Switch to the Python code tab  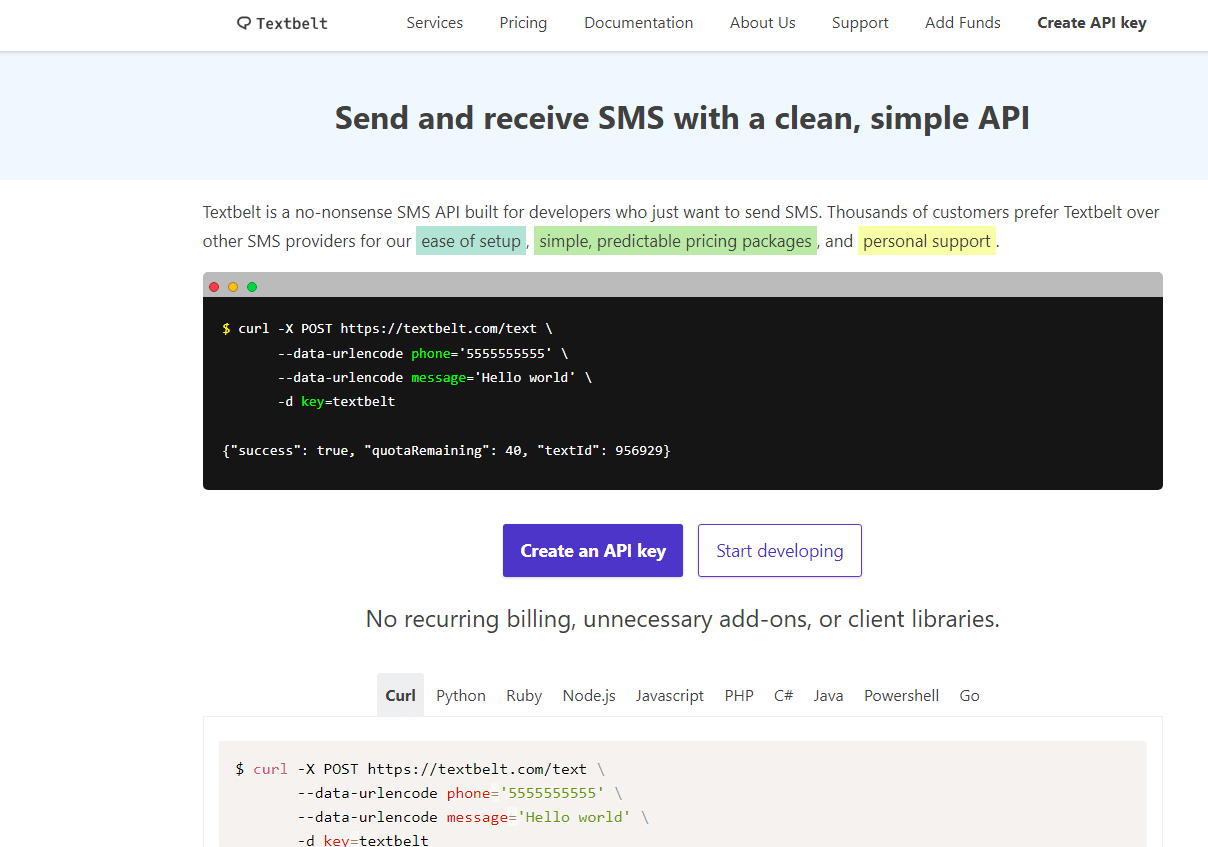tap(461, 695)
